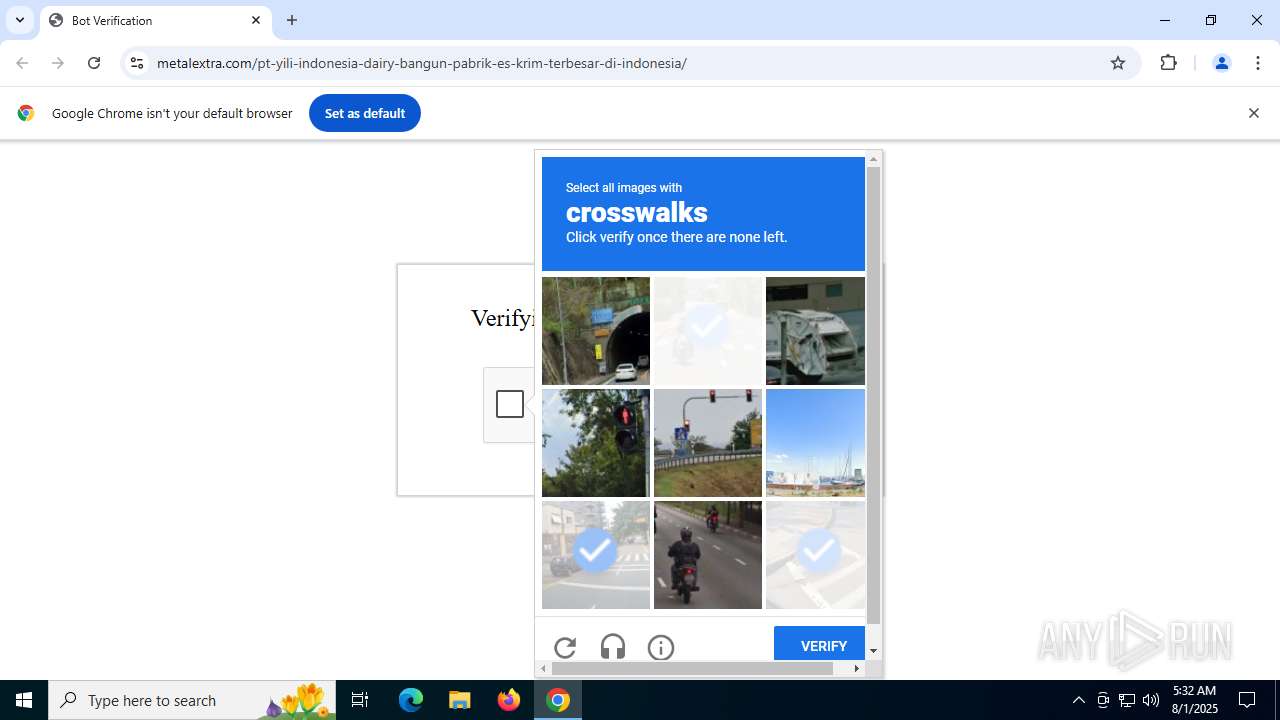Open Chrome extensions puzzle icon
The height and width of the screenshot is (720, 1280).
(1168, 63)
